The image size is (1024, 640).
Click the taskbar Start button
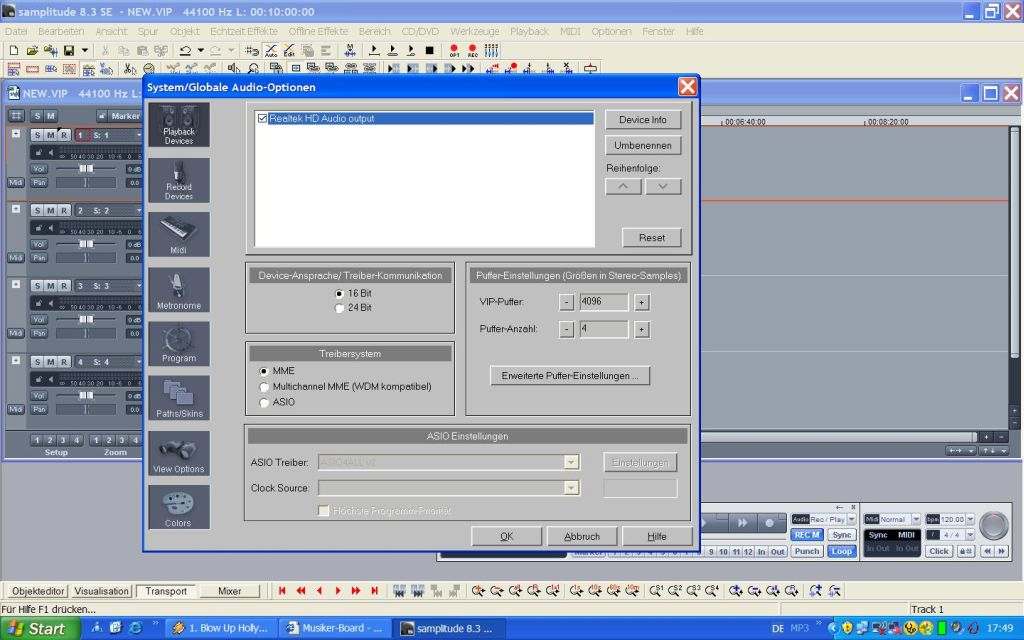(40, 628)
